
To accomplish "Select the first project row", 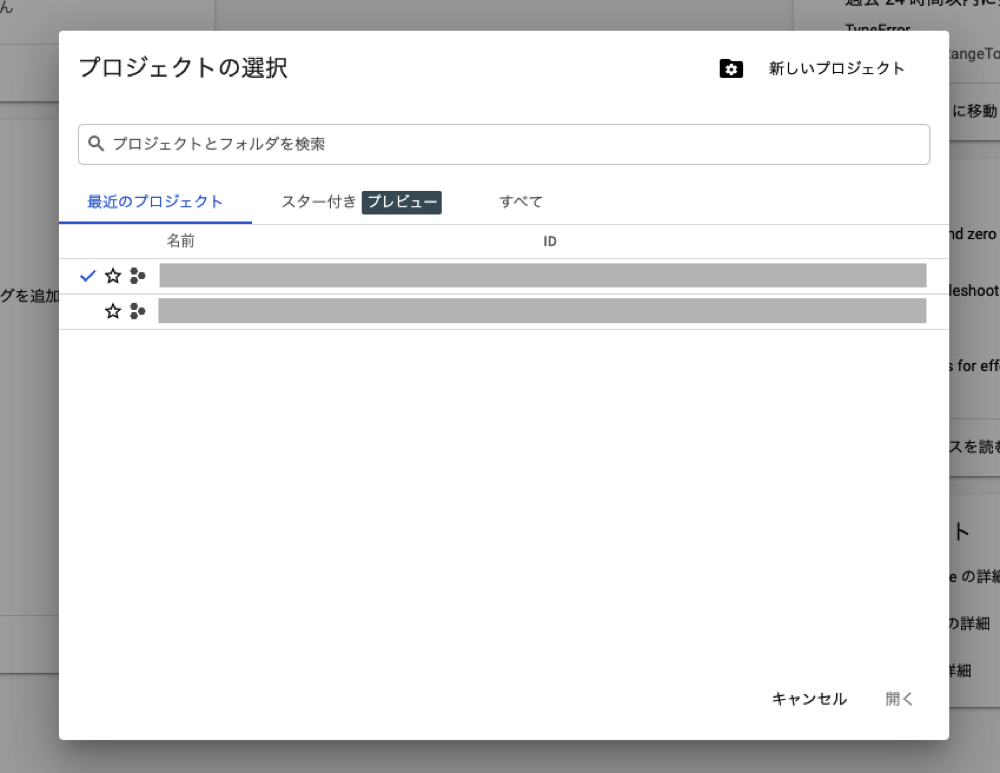I will click(543, 275).
